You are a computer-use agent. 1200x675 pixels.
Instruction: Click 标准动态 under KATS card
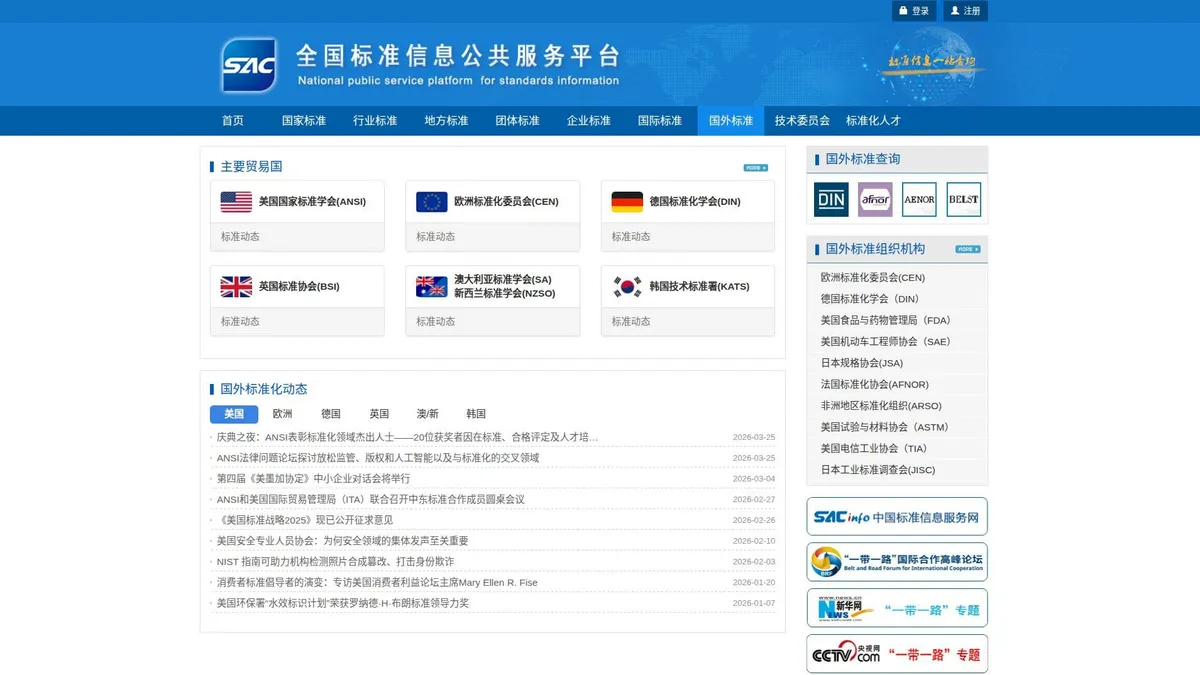tap(631, 322)
